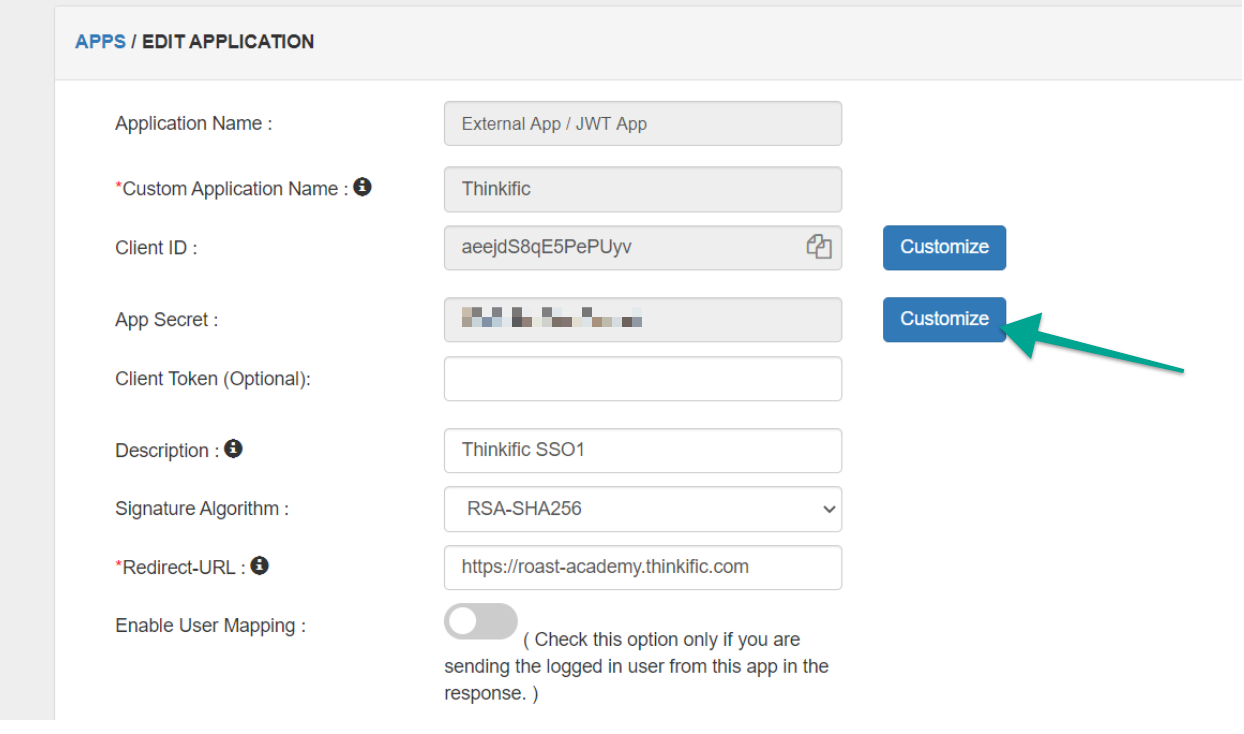Open the APPS breadcrumb link
The width and height of the screenshot is (1244, 734).
coord(100,42)
